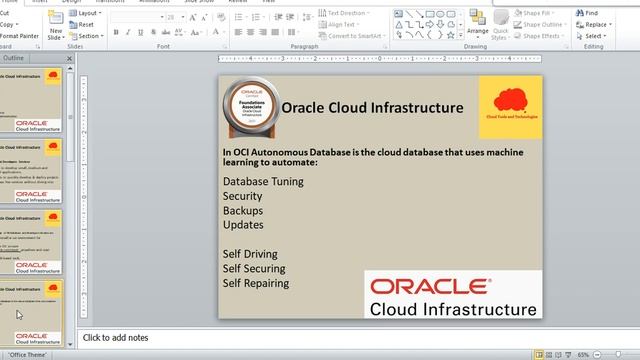Image resolution: width=640 pixels, height=360 pixels.
Task: Open line spacing options
Action: coord(308,17)
